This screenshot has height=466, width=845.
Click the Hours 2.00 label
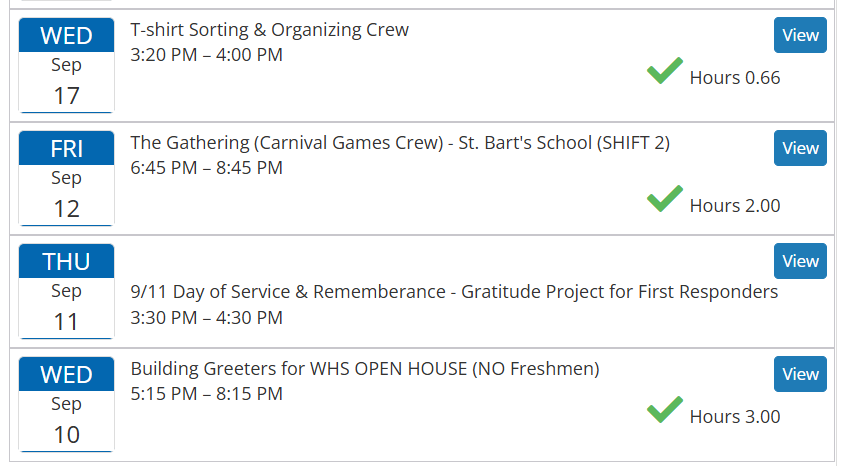pyautogui.click(x=735, y=206)
